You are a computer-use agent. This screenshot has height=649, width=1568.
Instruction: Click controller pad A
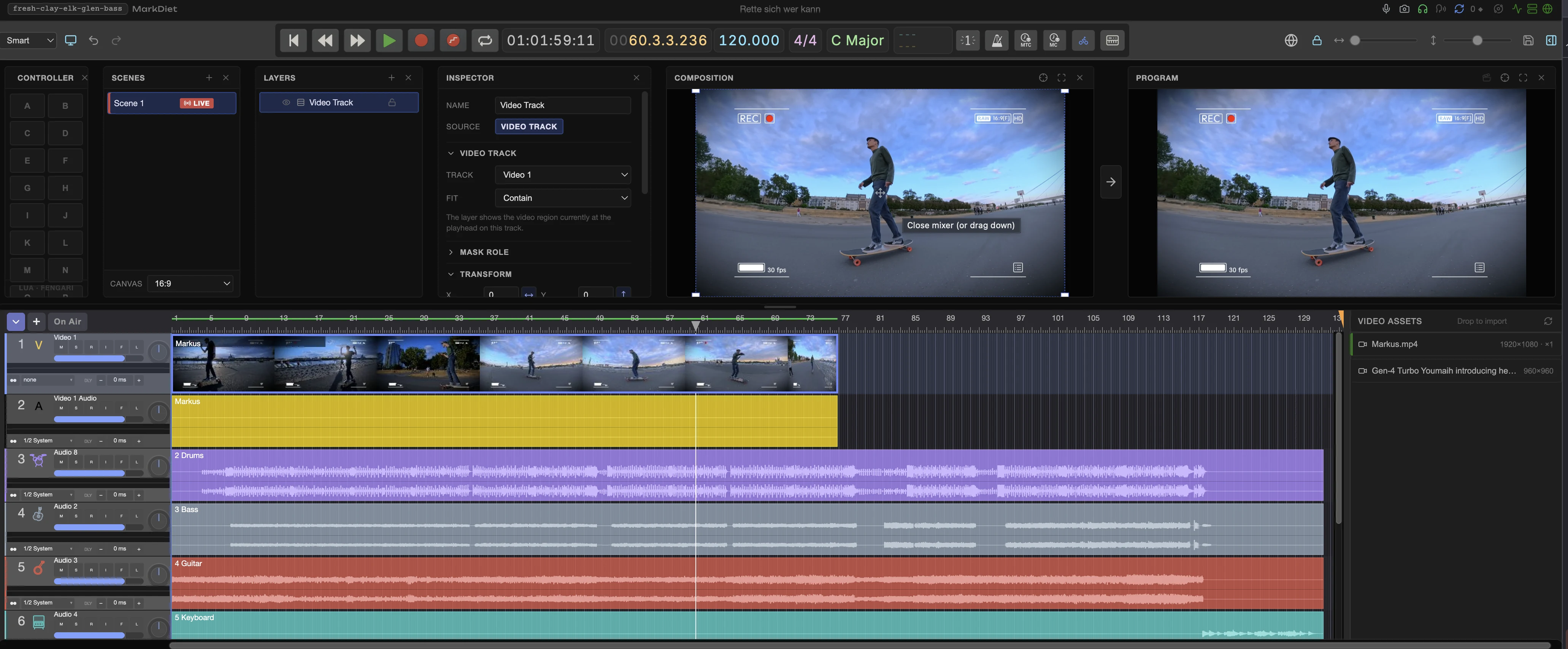click(27, 105)
